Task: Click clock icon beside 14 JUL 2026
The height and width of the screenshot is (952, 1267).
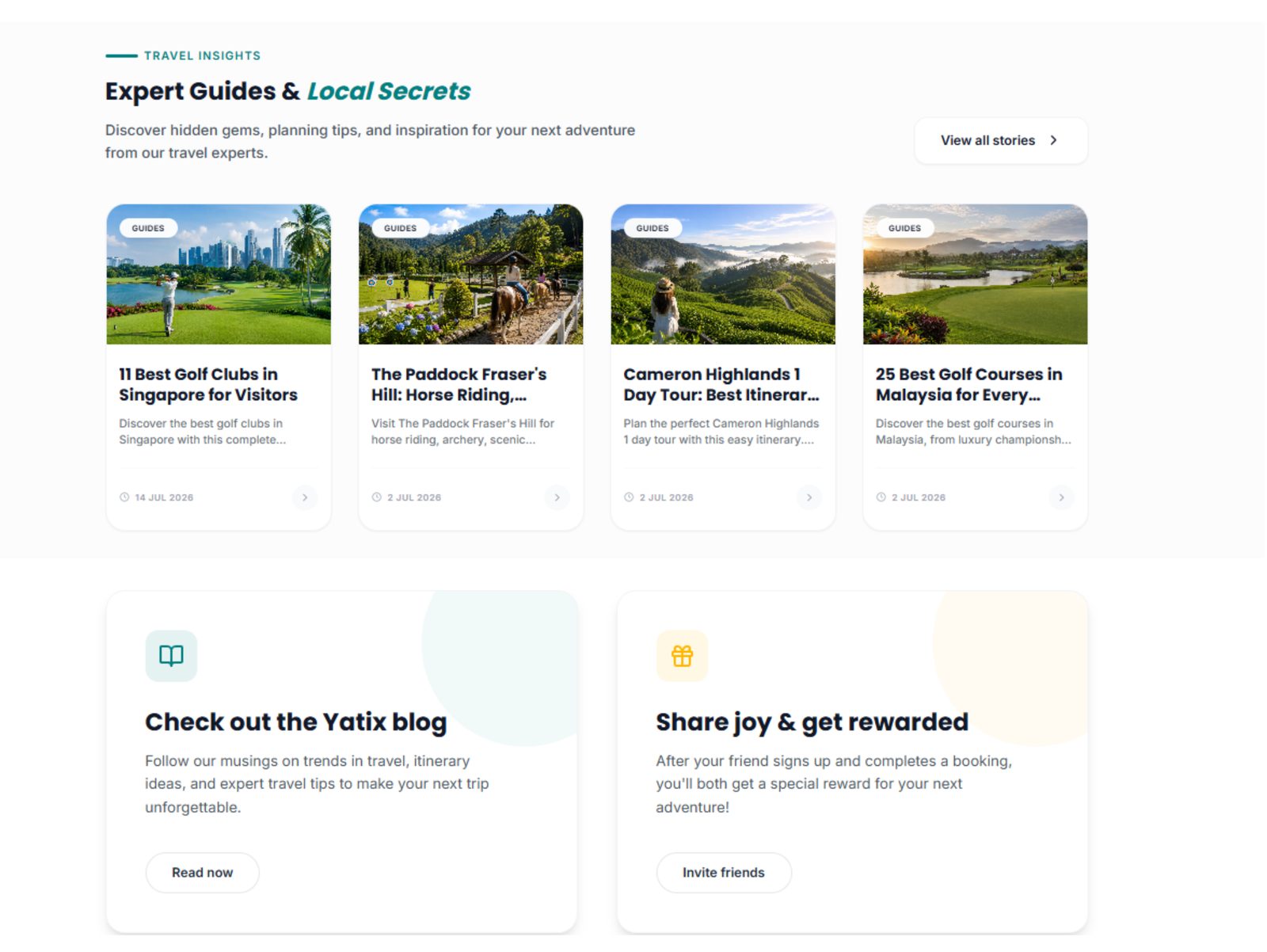Action: point(124,498)
